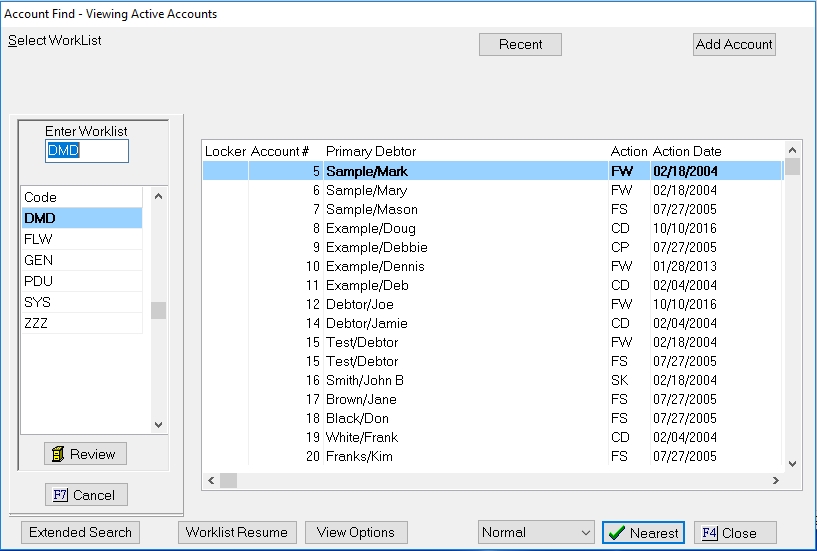Choose the ZZZ worklist code
The width and height of the screenshot is (817, 551).
[80, 323]
